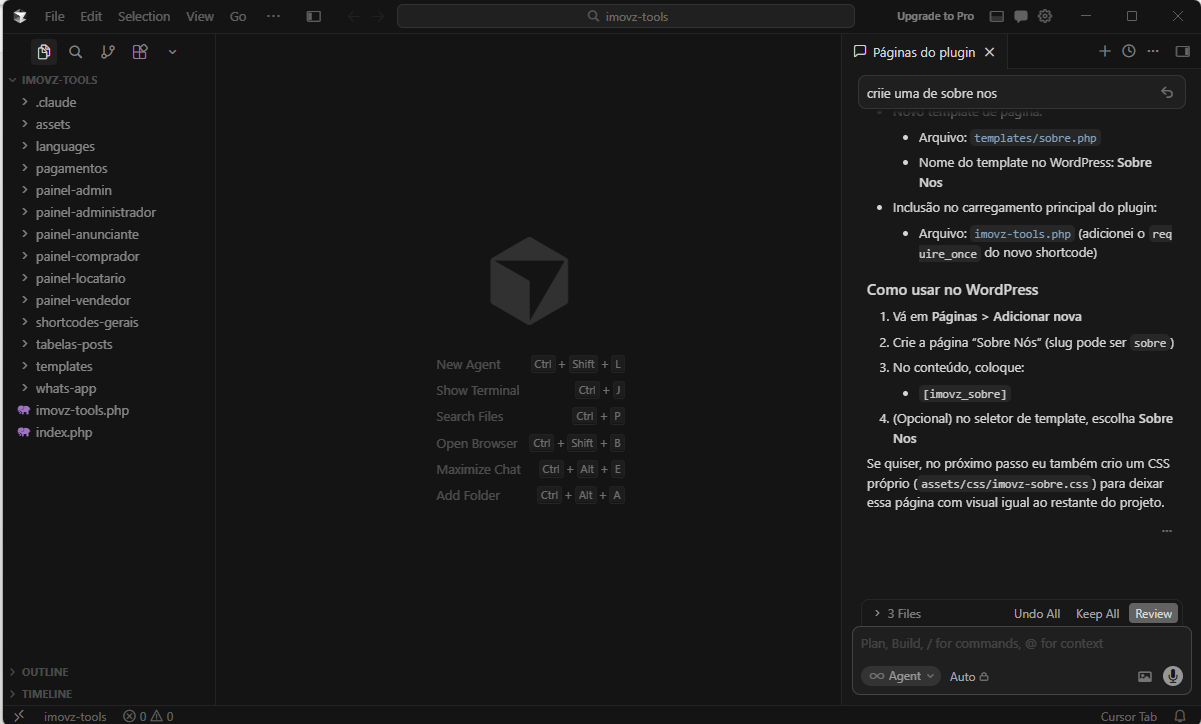Expand the 3 Files changes list
1201x724 pixels.
tap(898, 613)
